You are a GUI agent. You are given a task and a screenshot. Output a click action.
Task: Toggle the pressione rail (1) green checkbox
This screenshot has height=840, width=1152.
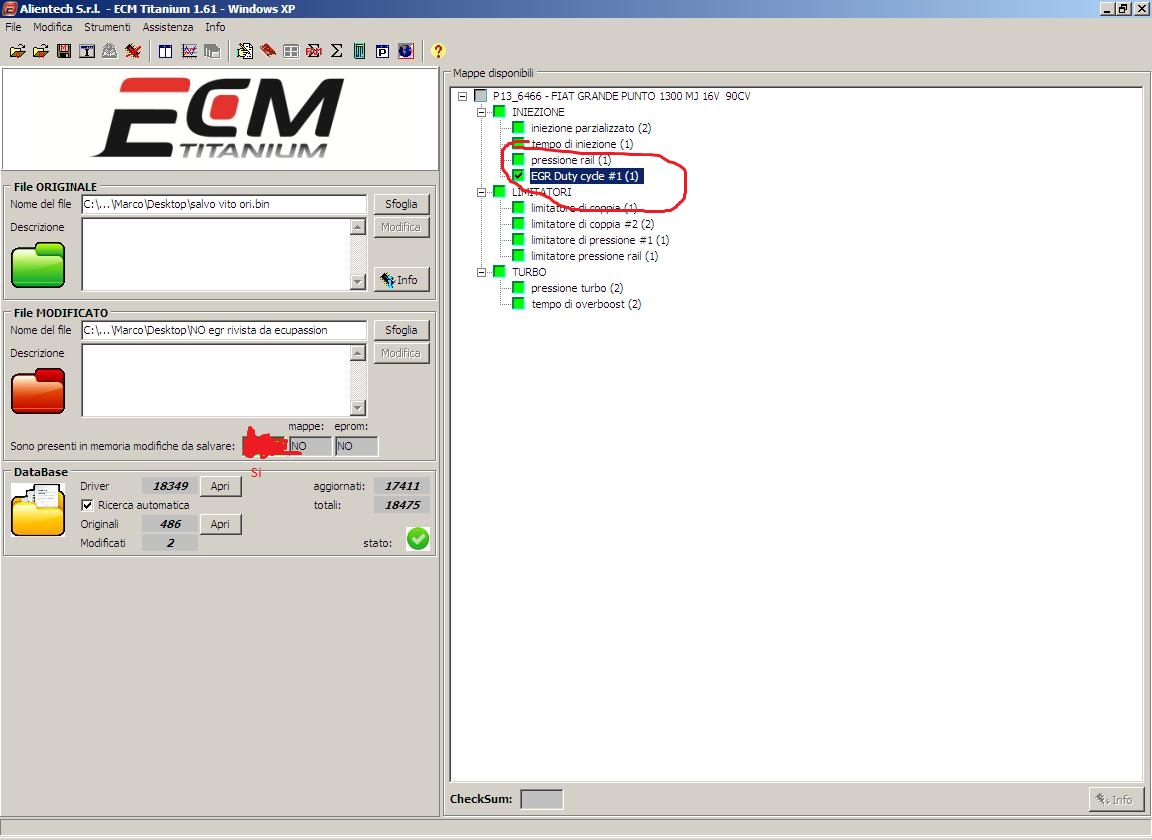(519, 159)
